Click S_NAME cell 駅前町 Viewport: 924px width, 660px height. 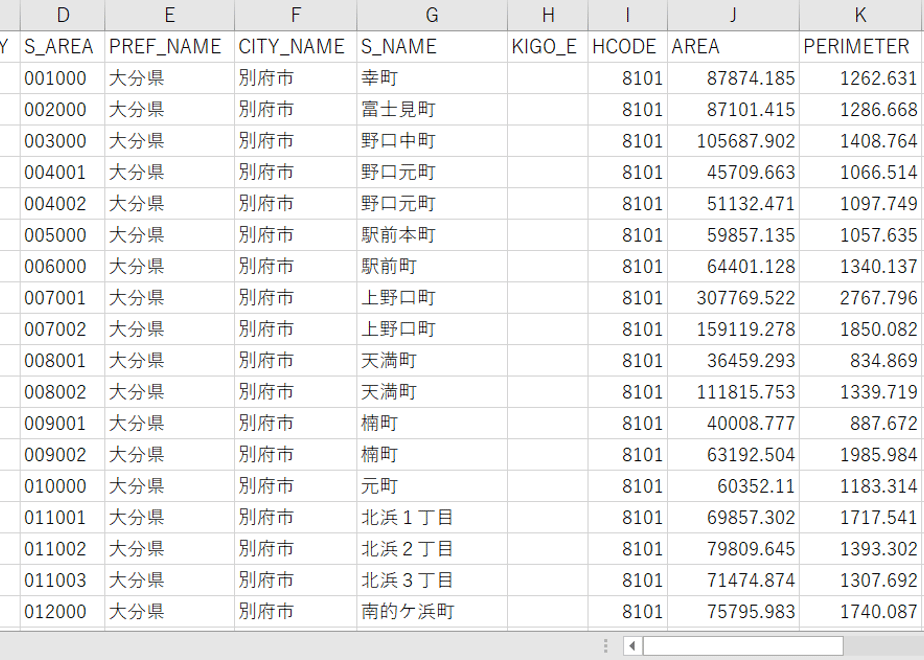tap(432, 266)
